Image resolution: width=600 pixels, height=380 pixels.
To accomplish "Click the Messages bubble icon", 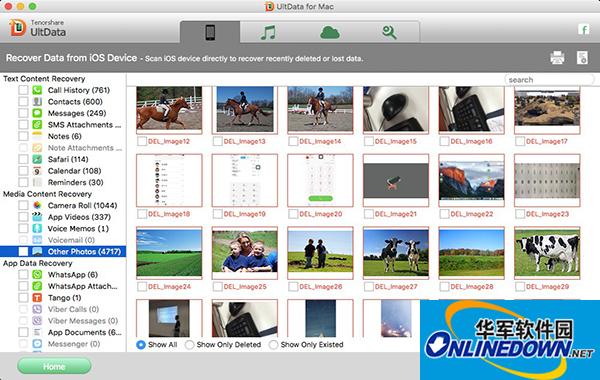I will pos(37,113).
